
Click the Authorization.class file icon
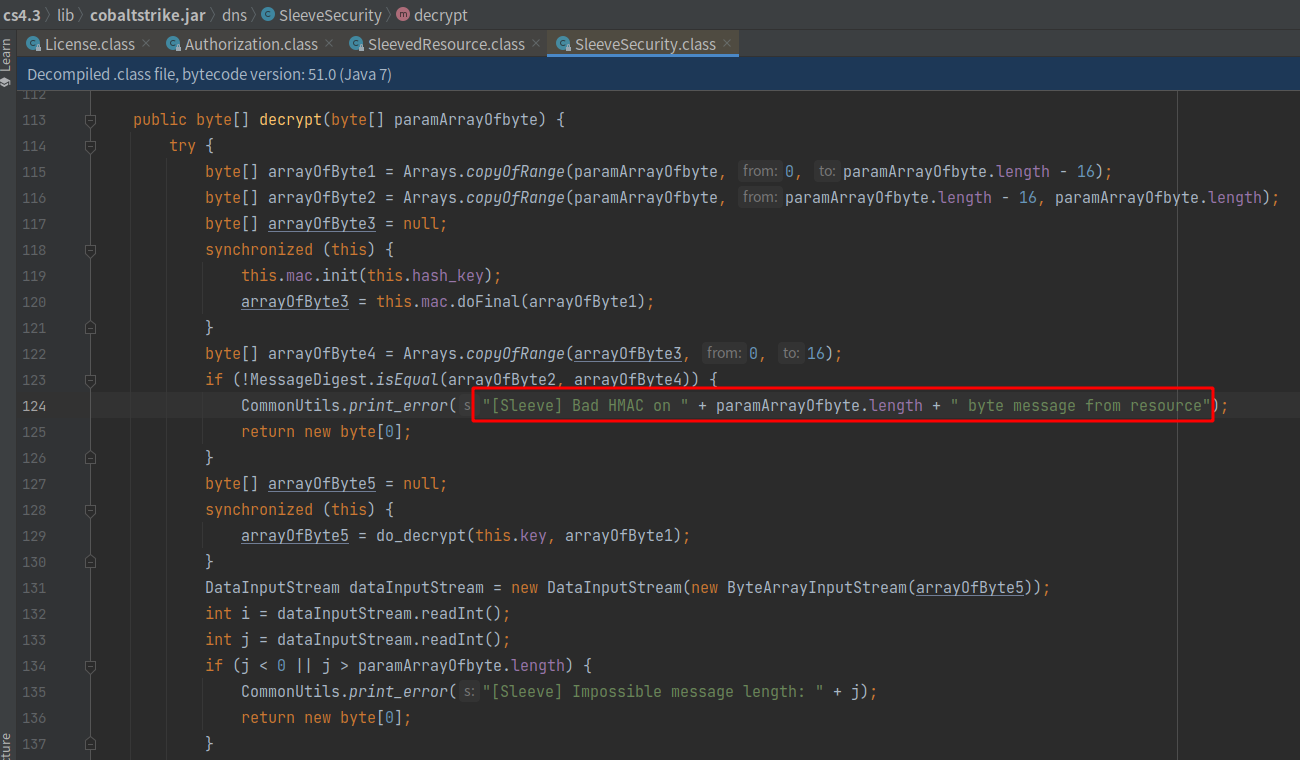tap(174, 44)
